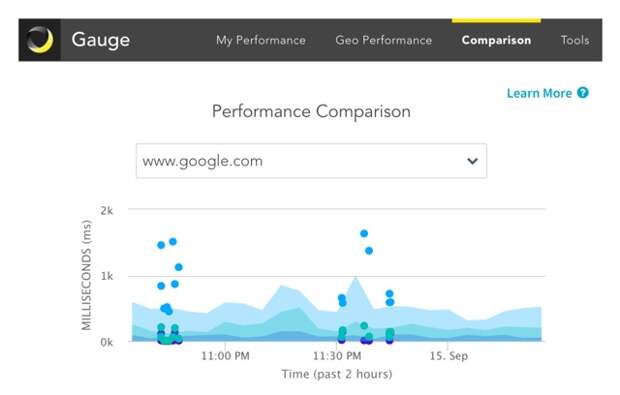Select the 11:30 PM time axis label
This screenshot has height=395, width=620.
337,356
